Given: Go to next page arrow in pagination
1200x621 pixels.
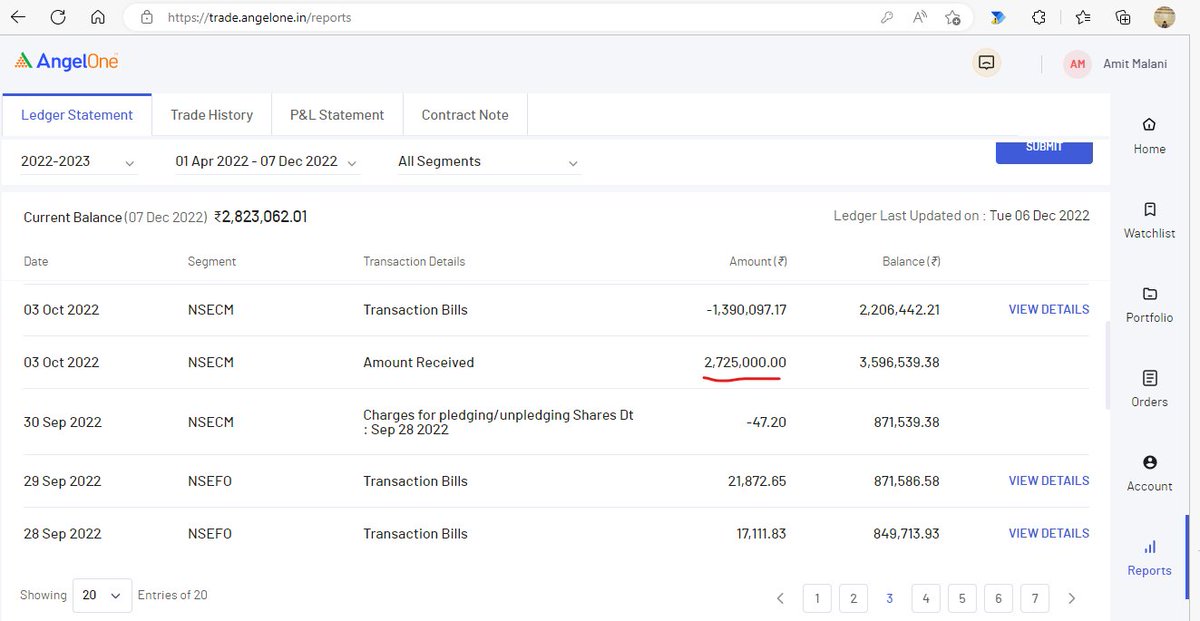Looking at the screenshot, I should 1072,598.
